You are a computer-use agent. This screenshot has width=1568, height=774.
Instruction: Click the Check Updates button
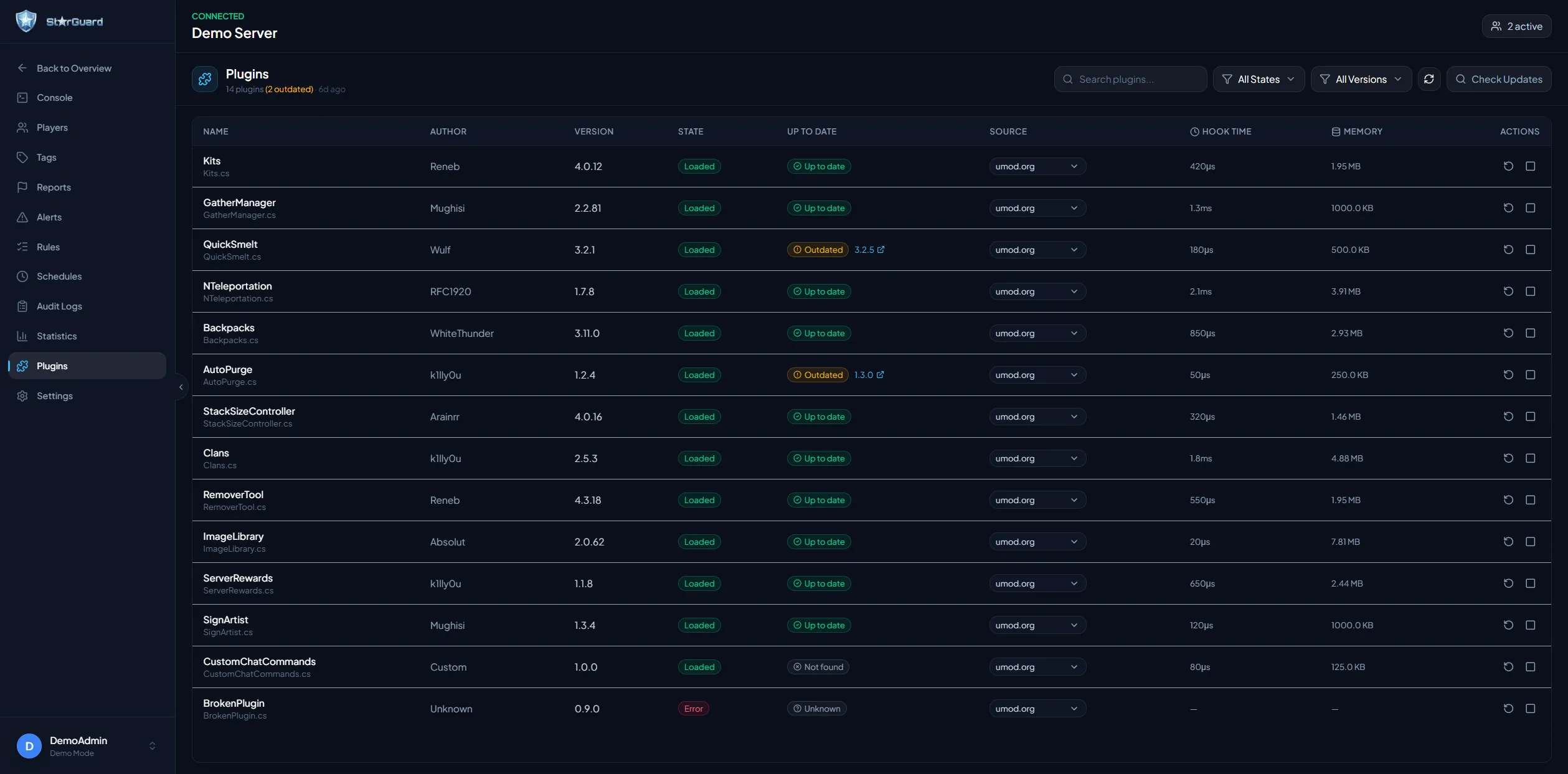pyautogui.click(x=1500, y=79)
